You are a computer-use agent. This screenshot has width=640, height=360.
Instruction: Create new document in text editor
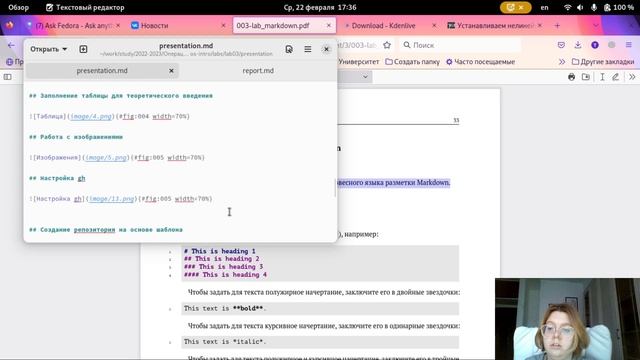click(x=83, y=49)
